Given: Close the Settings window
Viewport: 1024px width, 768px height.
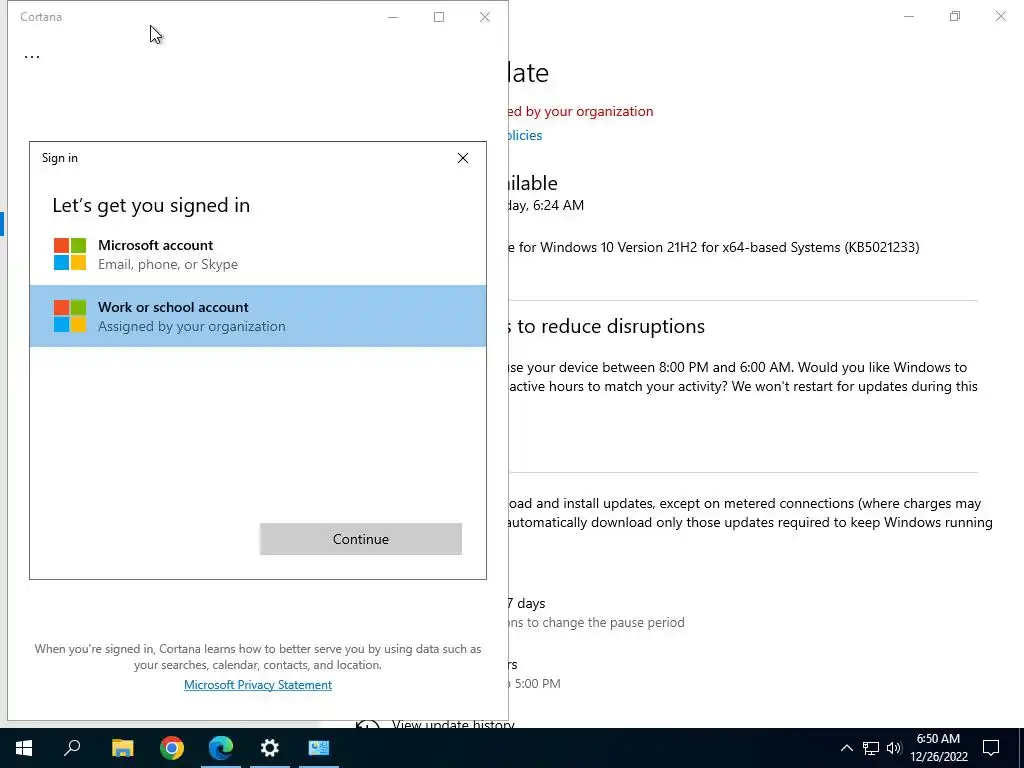Looking at the screenshot, I should pos(1000,16).
